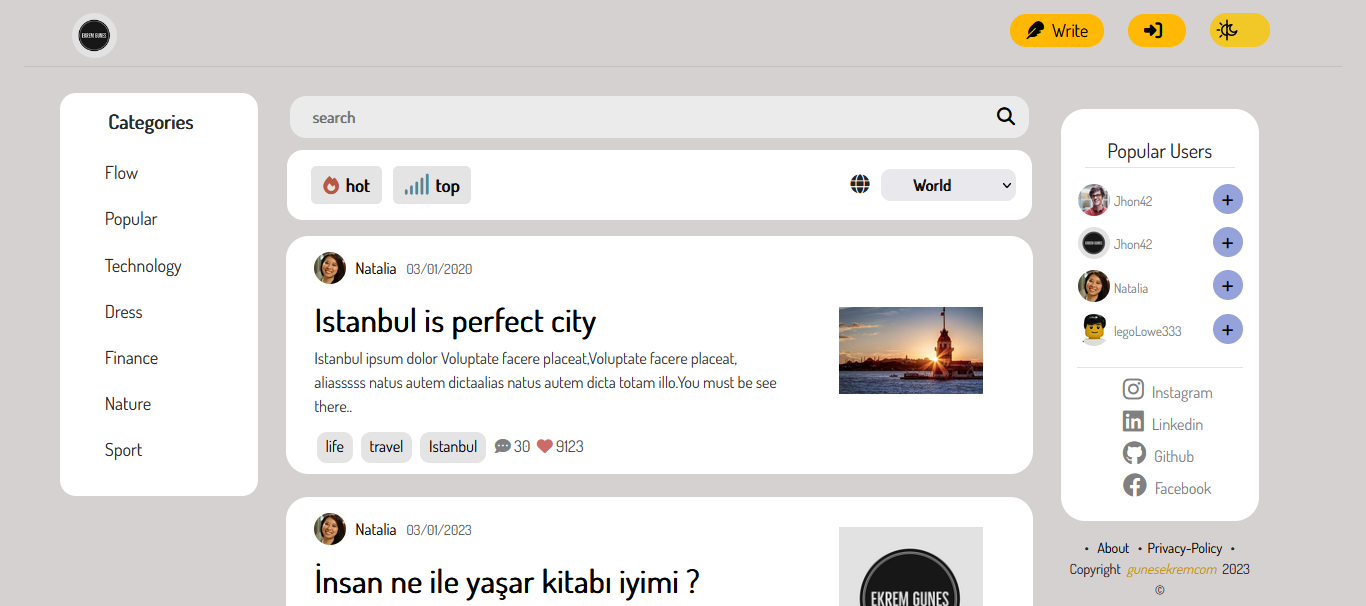
Task: Open the post 'İnsan ne ile yaşar kitabı iyimi ?'
Action: point(507,581)
